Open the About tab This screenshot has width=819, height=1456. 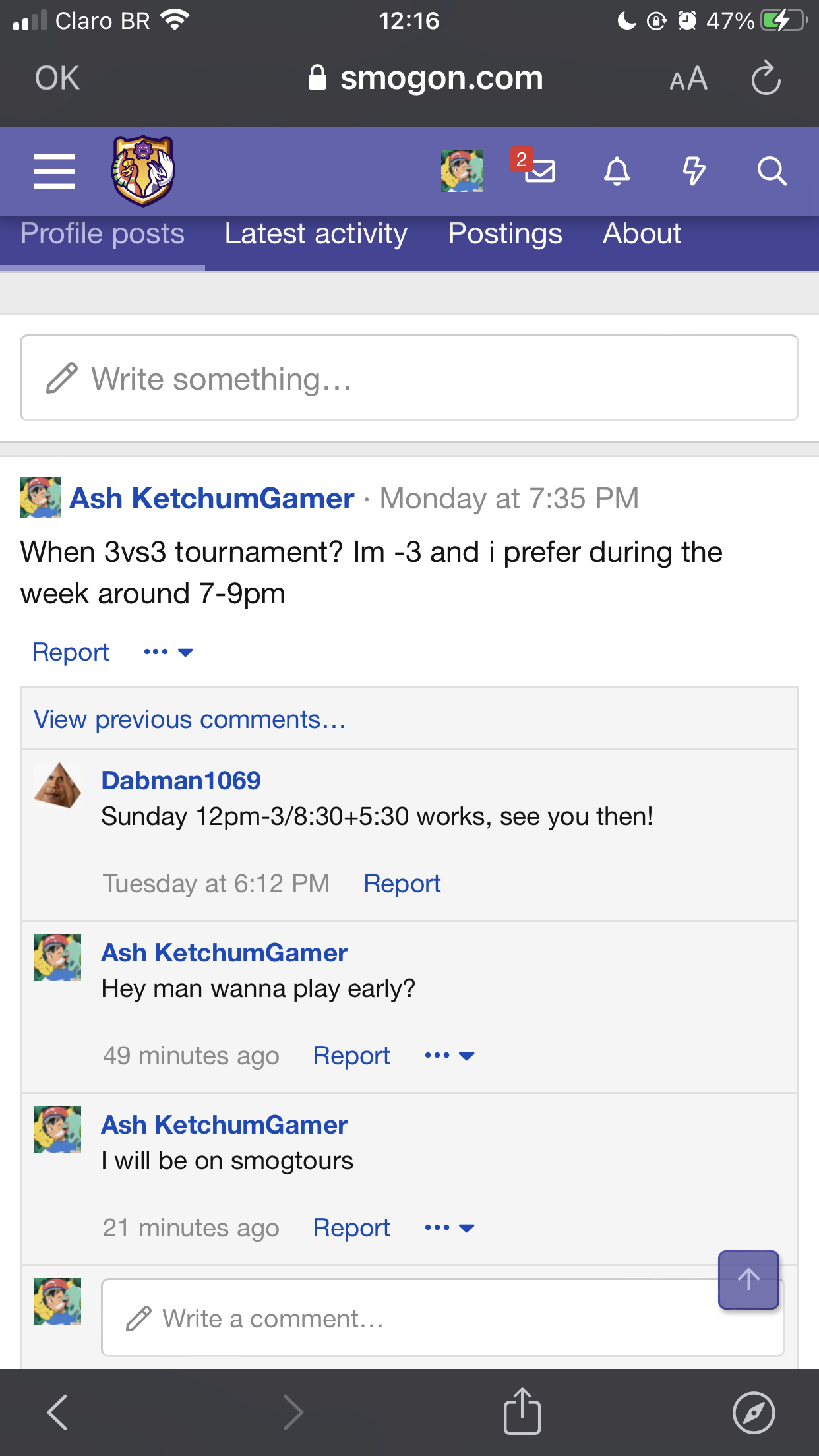[x=642, y=234]
